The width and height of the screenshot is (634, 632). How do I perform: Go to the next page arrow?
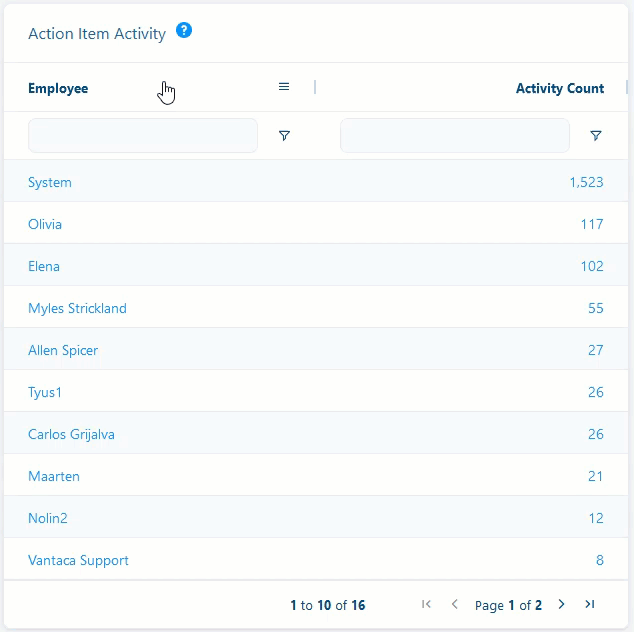pyautogui.click(x=561, y=604)
